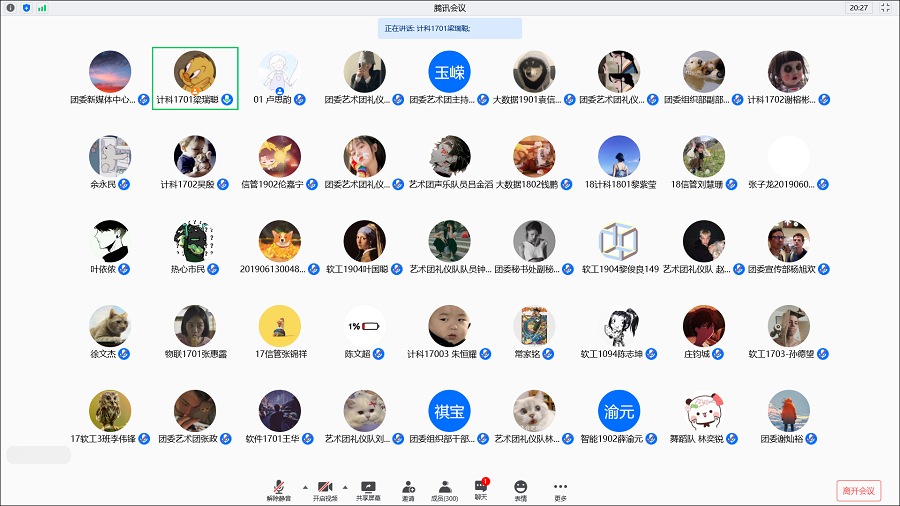This screenshot has width=900, height=506.
Task: Toggle the full screen icon at top right
Action: (885, 7)
